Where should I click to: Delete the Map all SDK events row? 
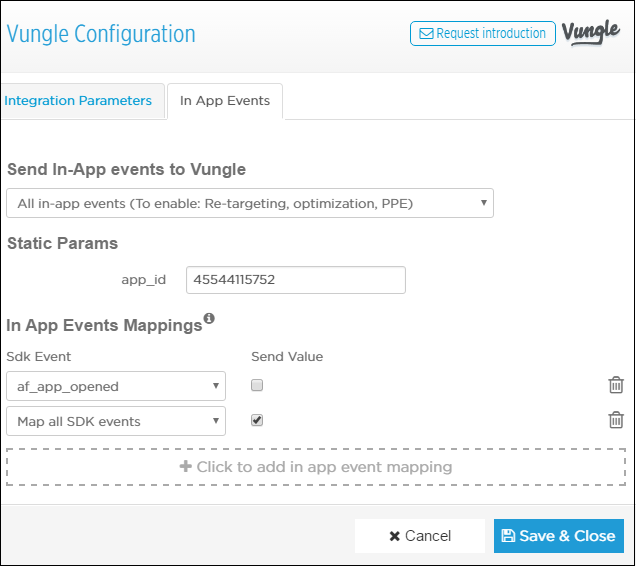point(616,420)
